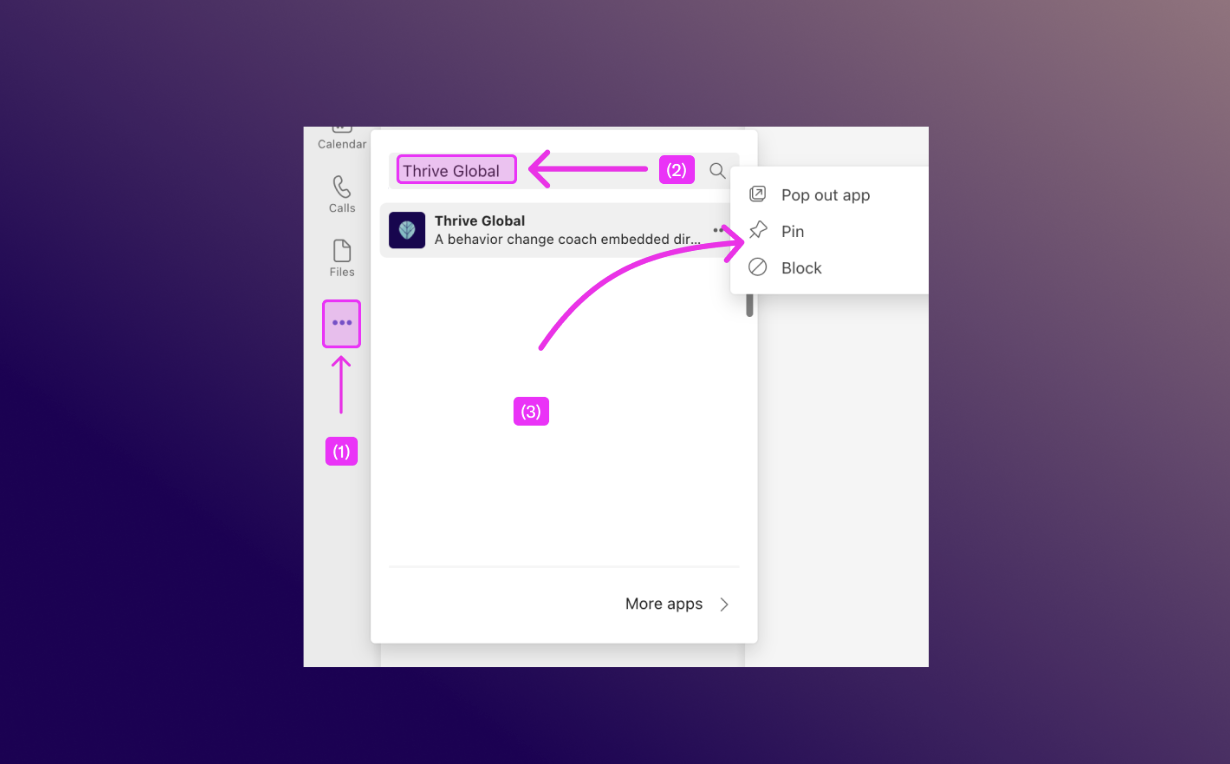This screenshot has width=1230, height=764.
Task: Open the Calls app in sidebar
Action: coord(342,194)
